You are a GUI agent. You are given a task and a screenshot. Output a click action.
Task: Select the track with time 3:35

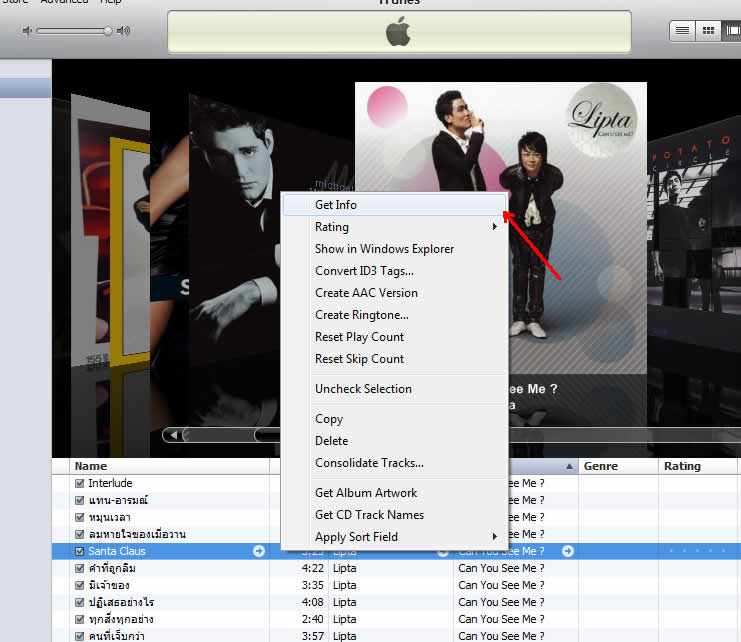point(396,585)
